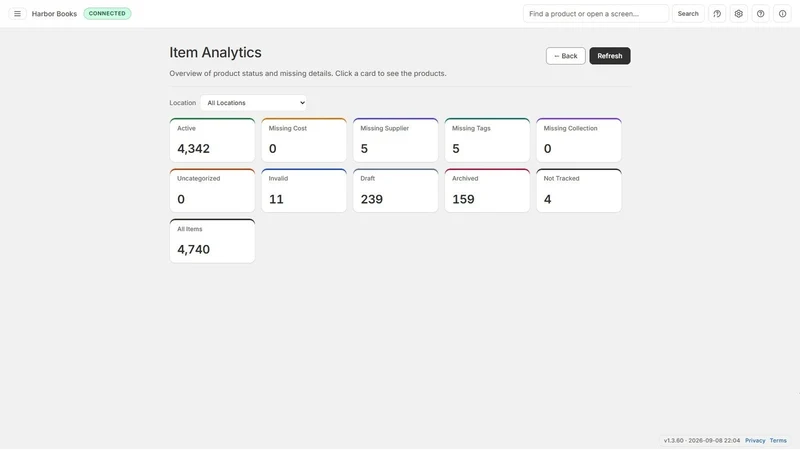
Task: Click the help question mark icon
Action: (760, 14)
